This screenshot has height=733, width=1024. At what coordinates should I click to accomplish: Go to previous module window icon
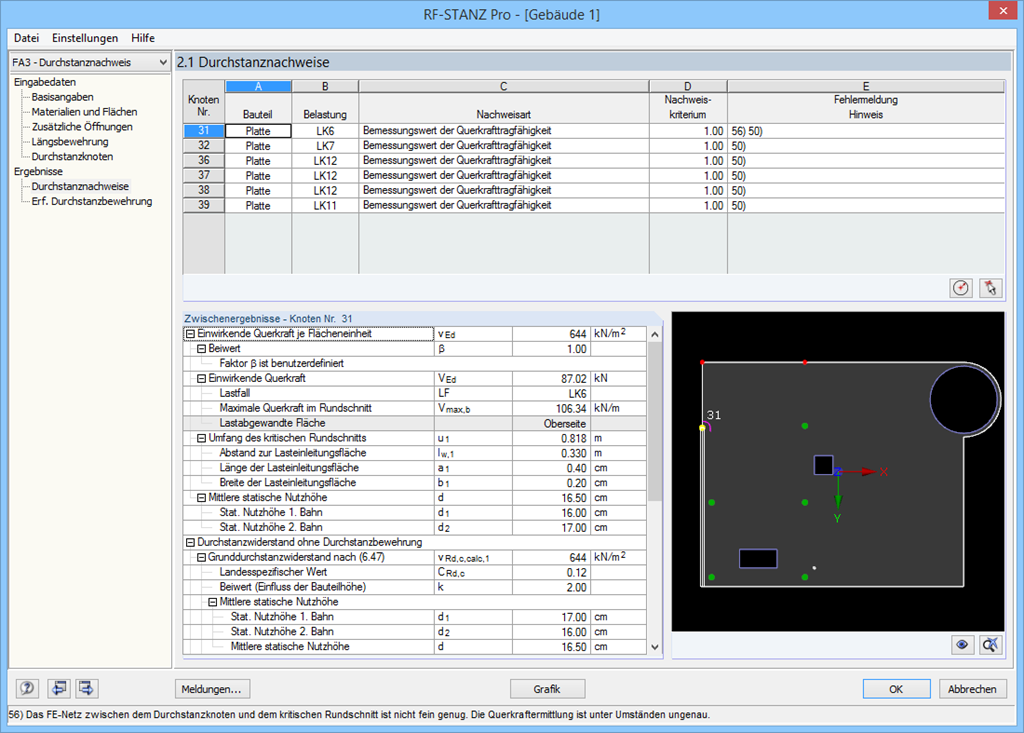pyautogui.click(x=57, y=688)
